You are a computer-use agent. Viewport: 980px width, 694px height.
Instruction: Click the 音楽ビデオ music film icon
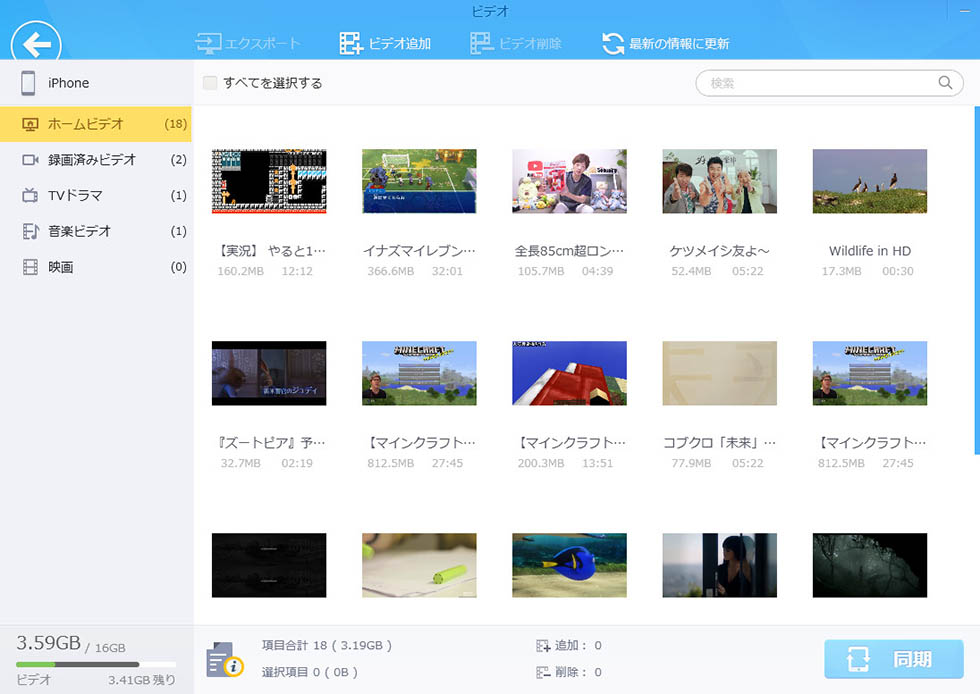coord(30,231)
